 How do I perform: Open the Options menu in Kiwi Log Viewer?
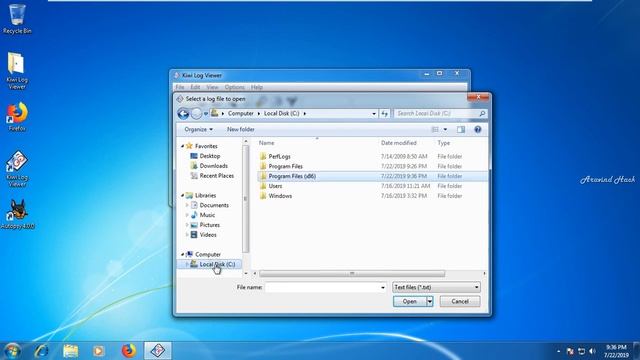coord(234,87)
